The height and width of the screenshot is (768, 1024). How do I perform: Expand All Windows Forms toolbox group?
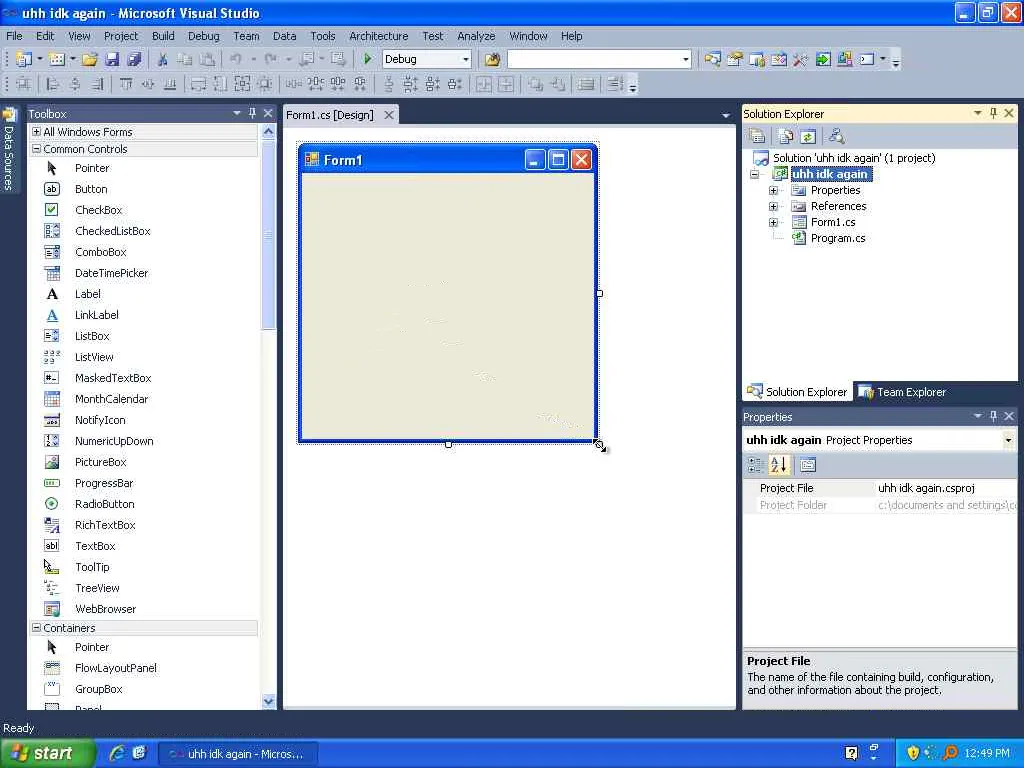tap(37, 131)
